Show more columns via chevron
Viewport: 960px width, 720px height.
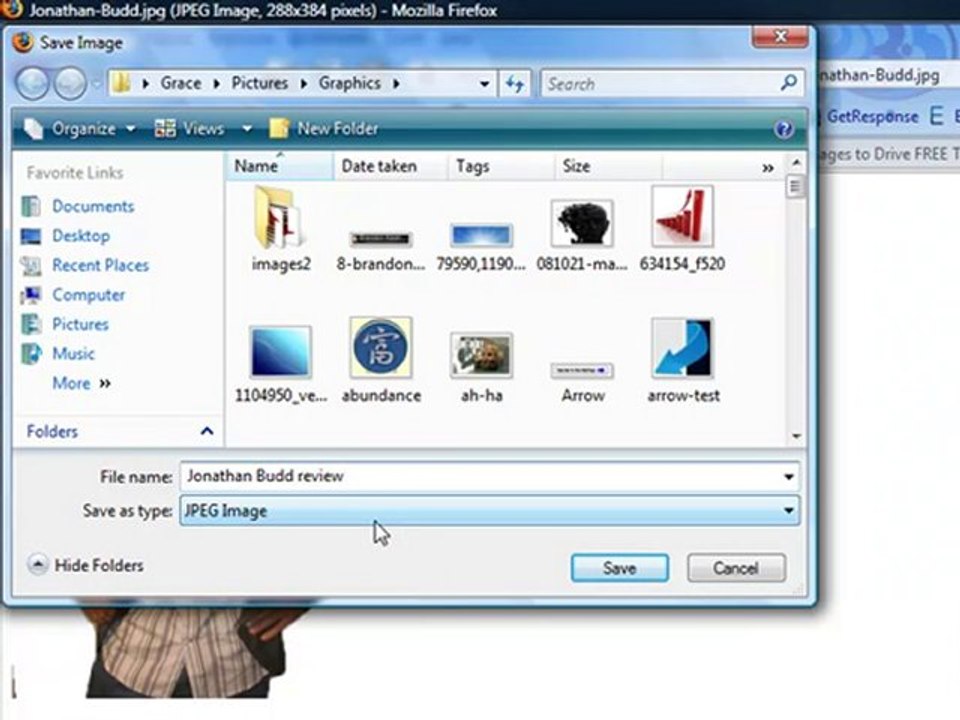click(x=768, y=167)
